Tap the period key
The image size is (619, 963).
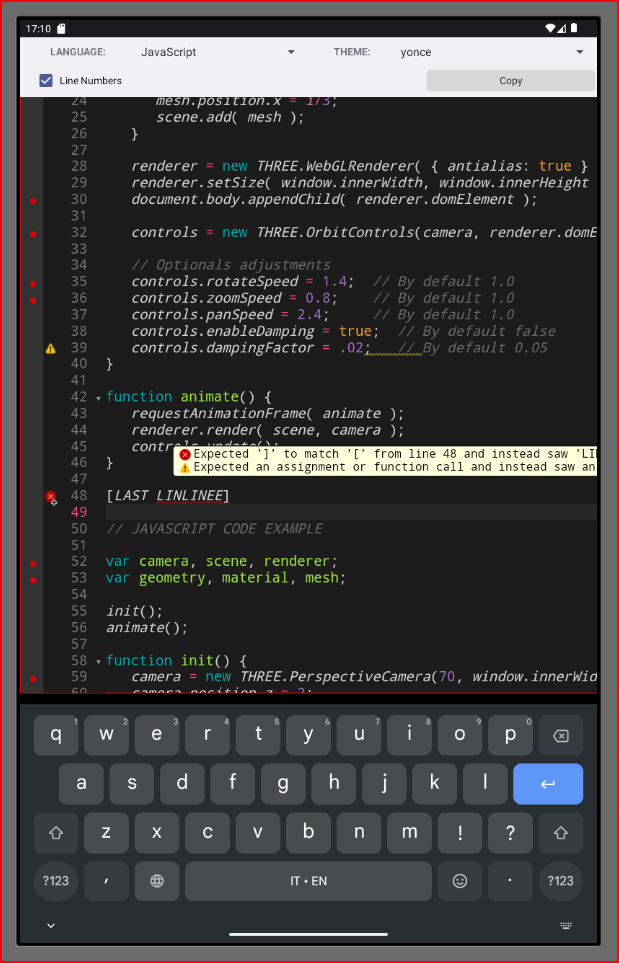point(510,881)
